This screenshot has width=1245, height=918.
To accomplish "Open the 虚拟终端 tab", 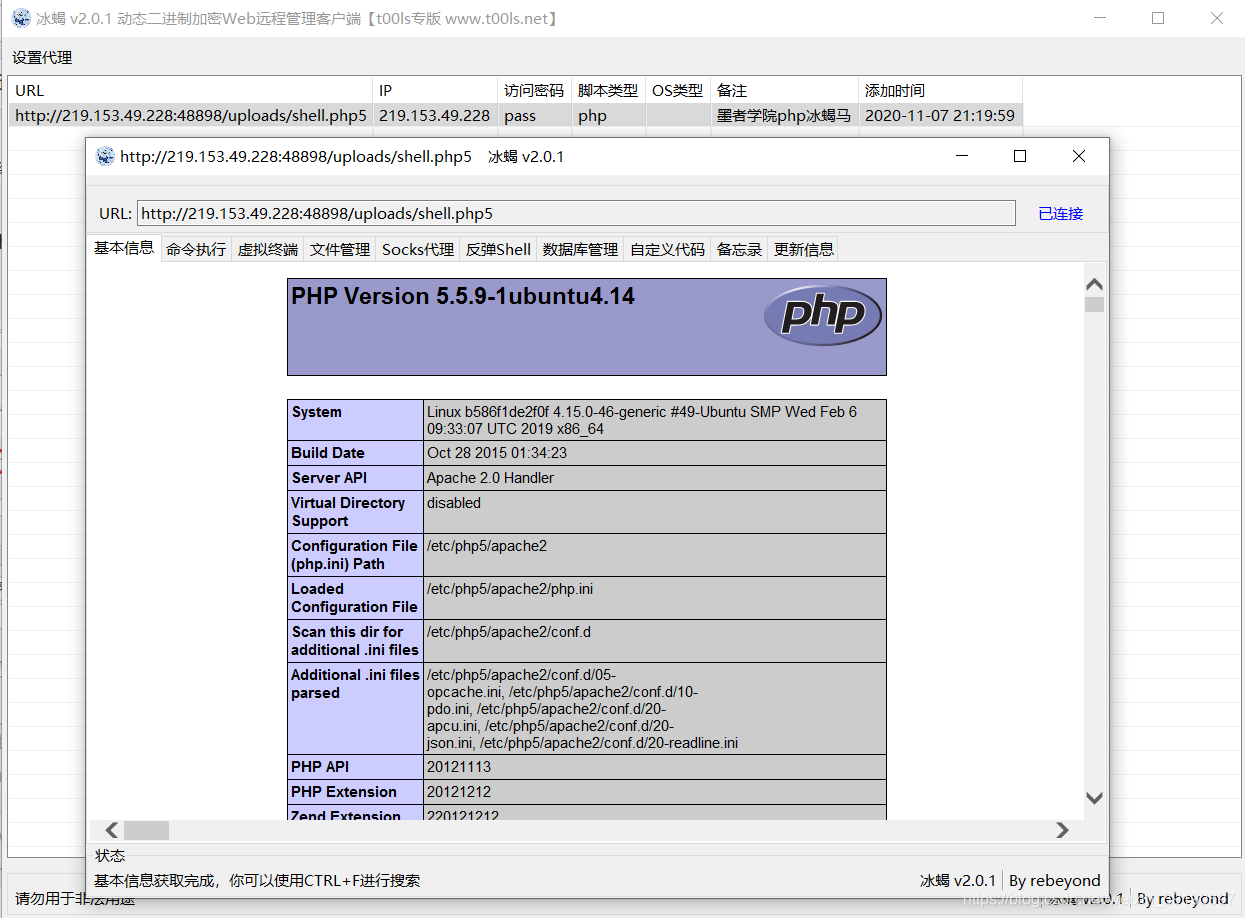I will point(267,249).
